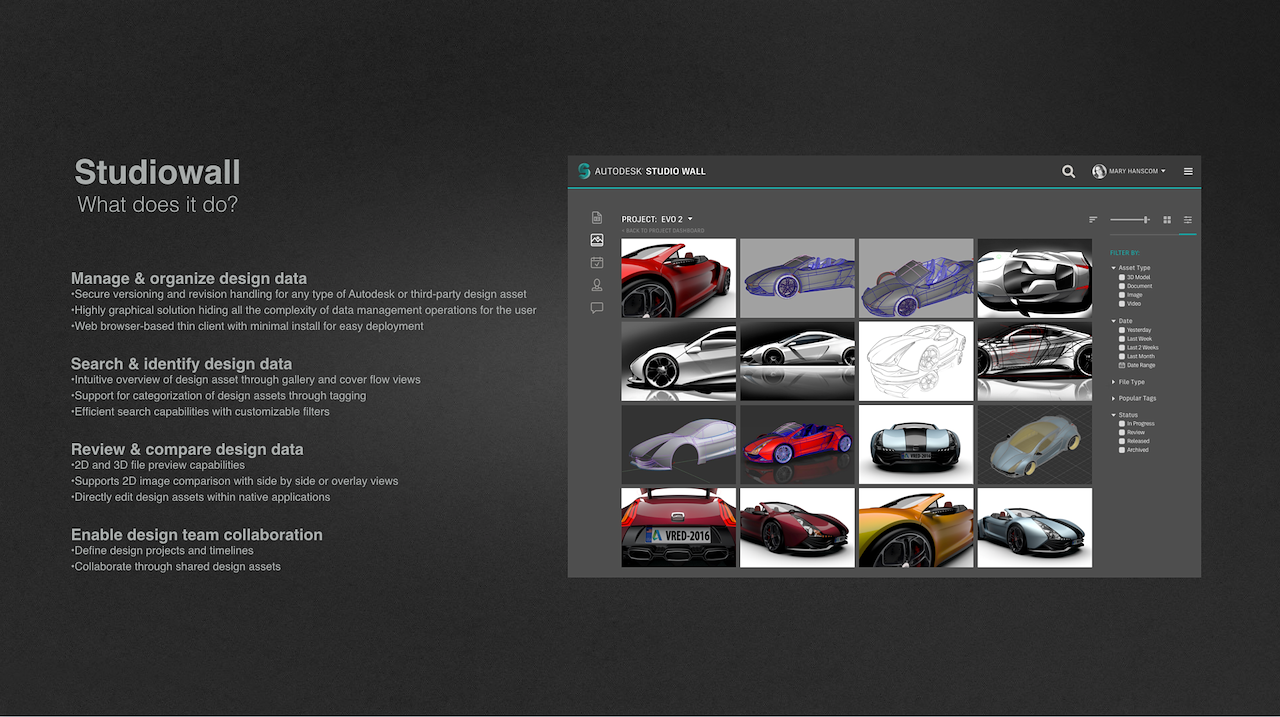Enable the 3D Model asset filter
1280x717 pixels.
pos(1122,277)
